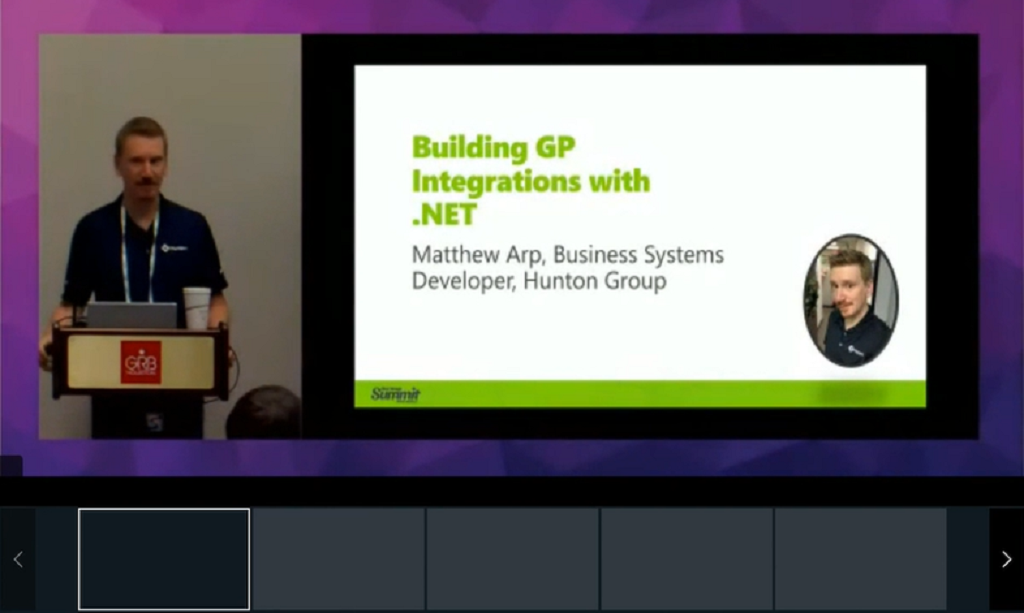This screenshot has width=1024, height=613.
Task: Open the fifth thumbnail in the filmstrip
Action: pos(860,559)
